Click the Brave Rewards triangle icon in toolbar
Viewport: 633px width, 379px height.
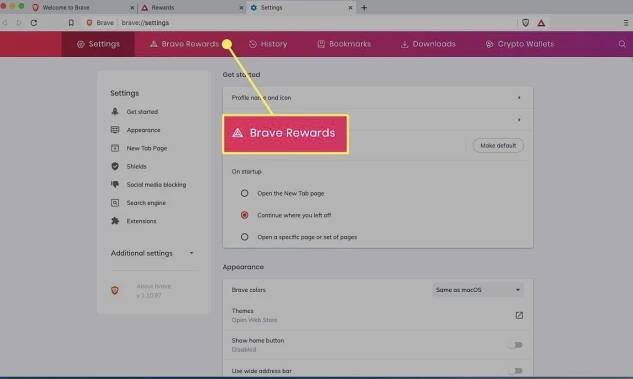pos(541,23)
